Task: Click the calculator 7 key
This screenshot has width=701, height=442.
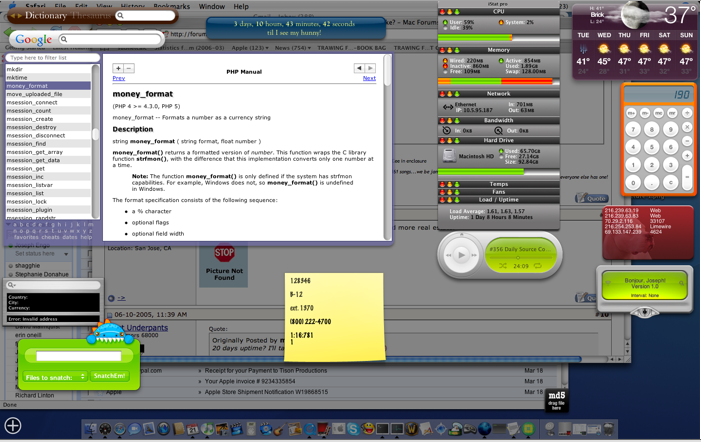Action: (633, 130)
